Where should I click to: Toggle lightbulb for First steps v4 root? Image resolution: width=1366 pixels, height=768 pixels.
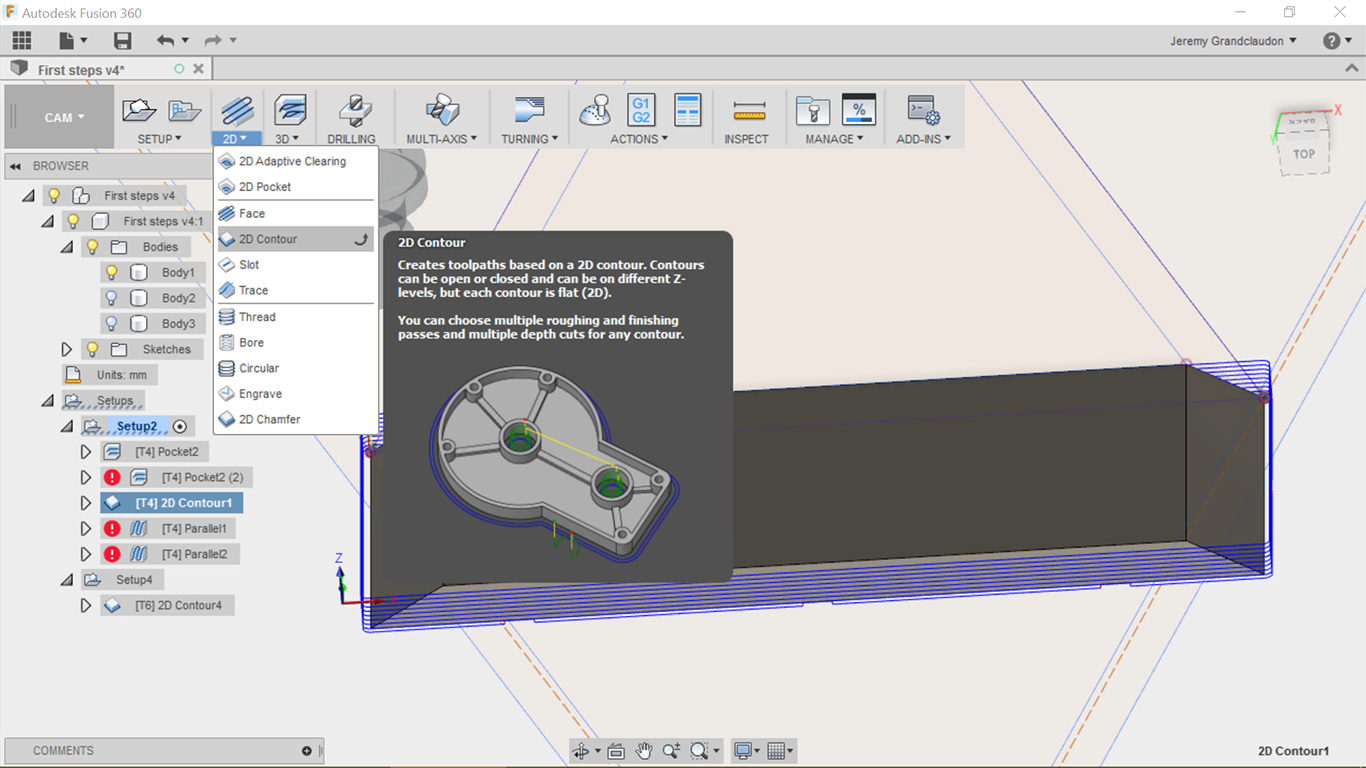coord(54,196)
